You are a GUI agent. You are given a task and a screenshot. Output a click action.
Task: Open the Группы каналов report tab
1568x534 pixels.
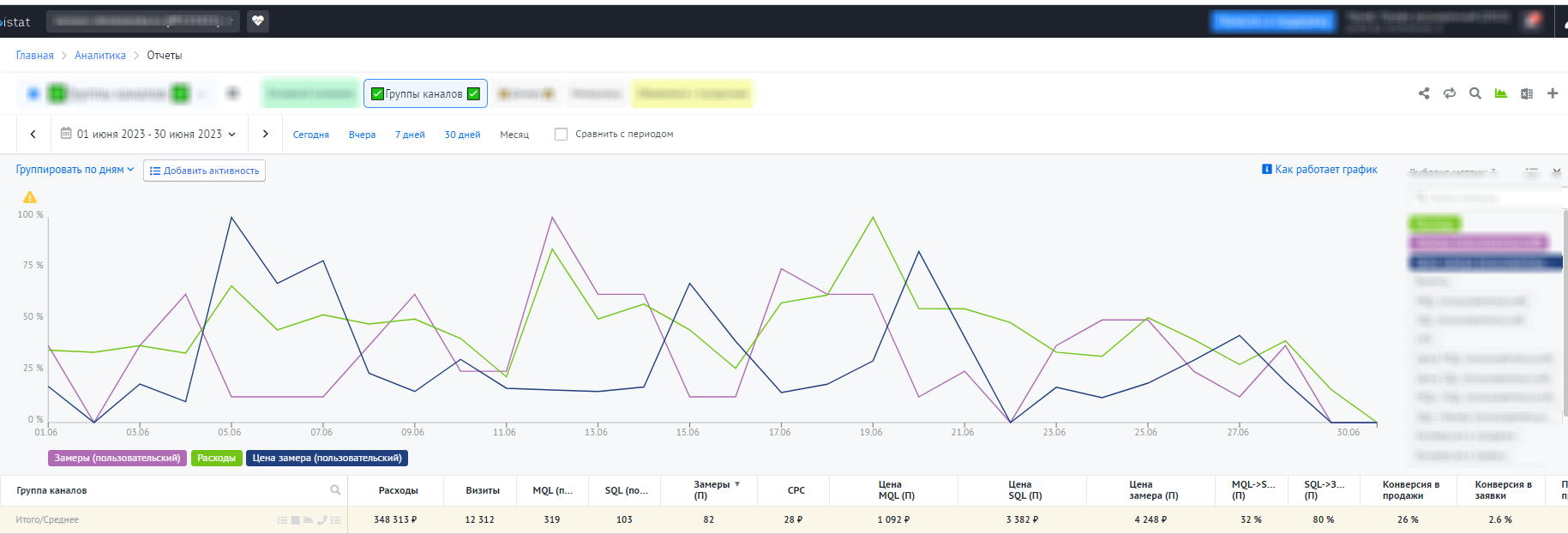click(425, 93)
